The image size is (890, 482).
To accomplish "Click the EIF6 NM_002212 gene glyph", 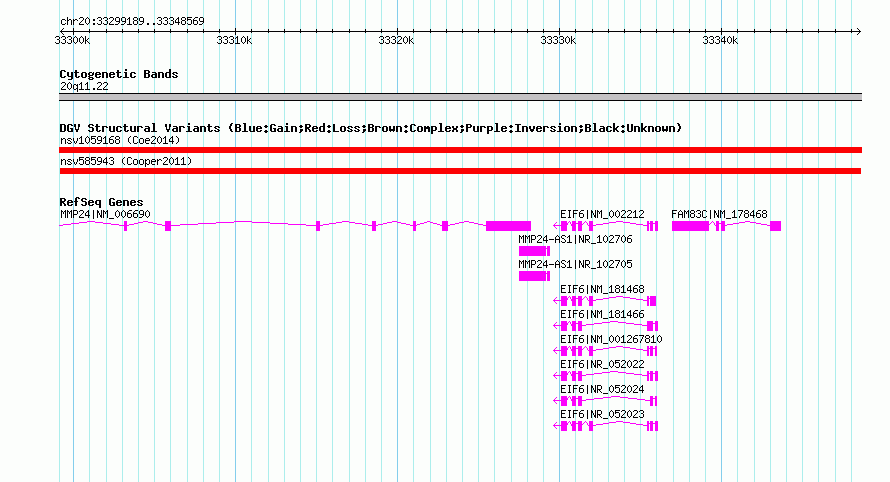I will (x=606, y=226).
